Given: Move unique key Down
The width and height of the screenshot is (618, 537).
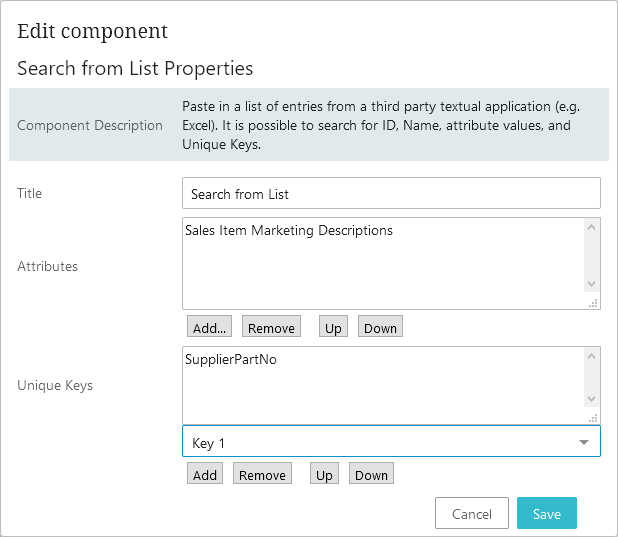Looking at the screenshot, I should pos(371,475).
